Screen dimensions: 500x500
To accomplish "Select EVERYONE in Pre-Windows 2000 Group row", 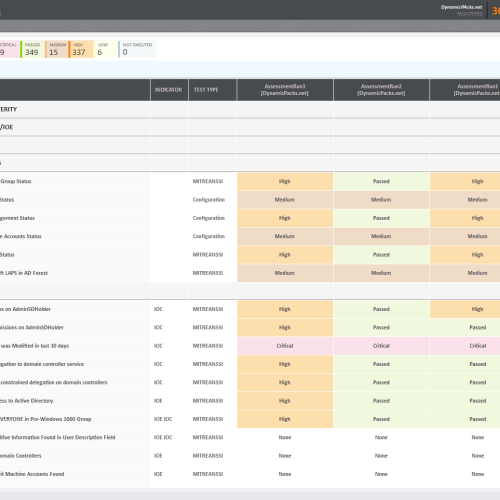I will 46,419.
